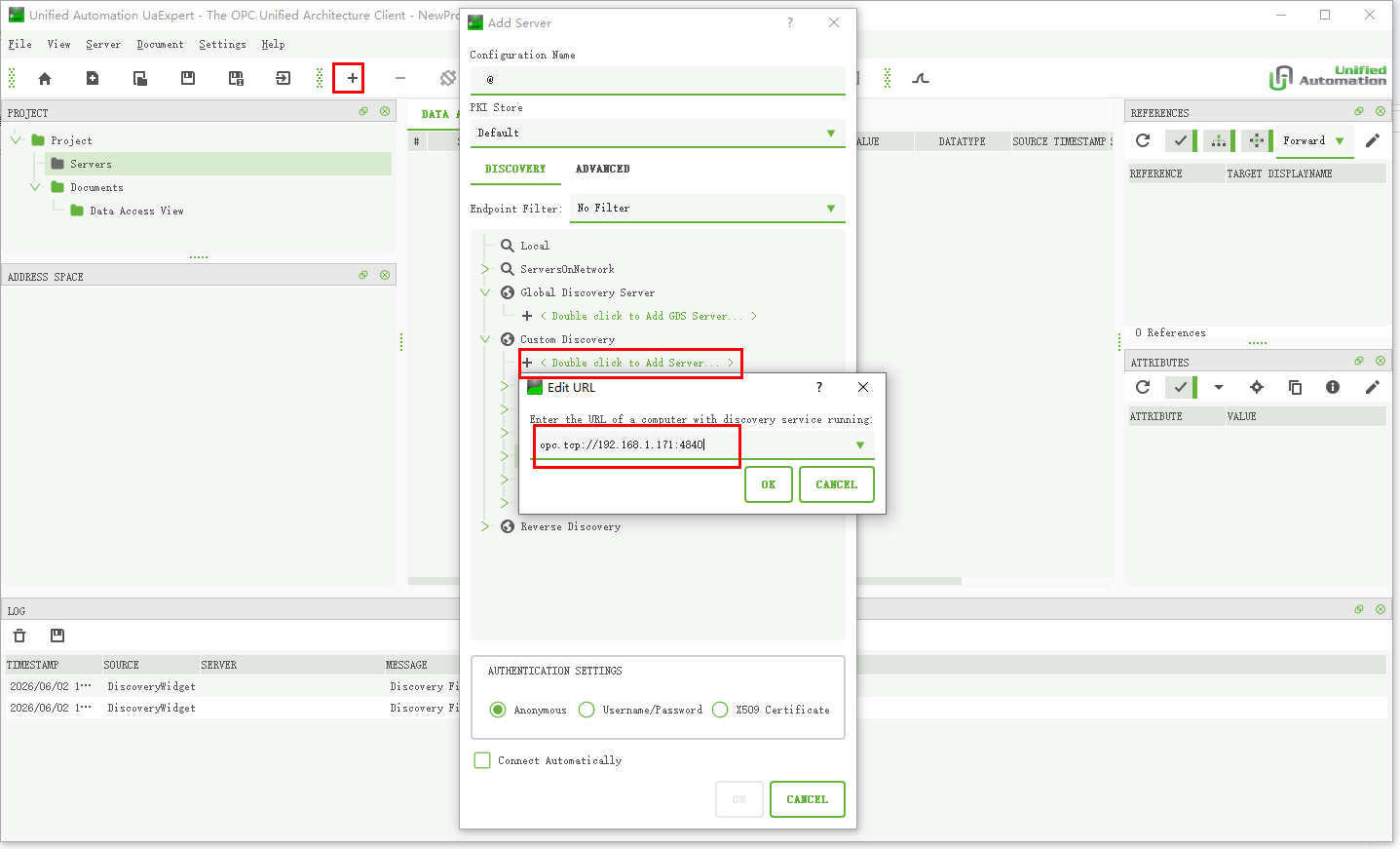Click the login/exit arrow toolbar icon
The image size is (1400, 849).
click(284, 79)
